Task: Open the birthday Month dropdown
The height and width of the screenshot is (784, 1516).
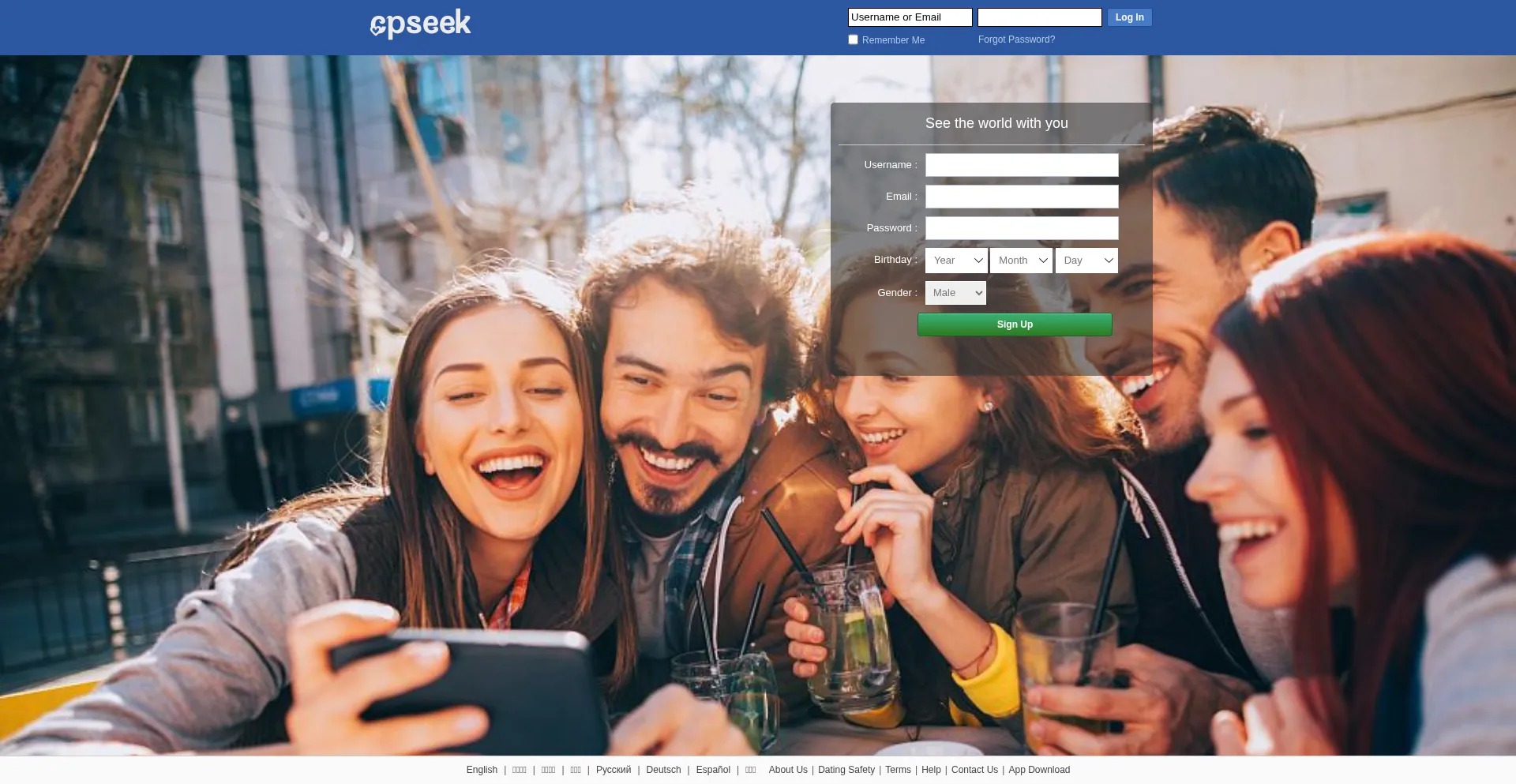Action: (1021, 261)
